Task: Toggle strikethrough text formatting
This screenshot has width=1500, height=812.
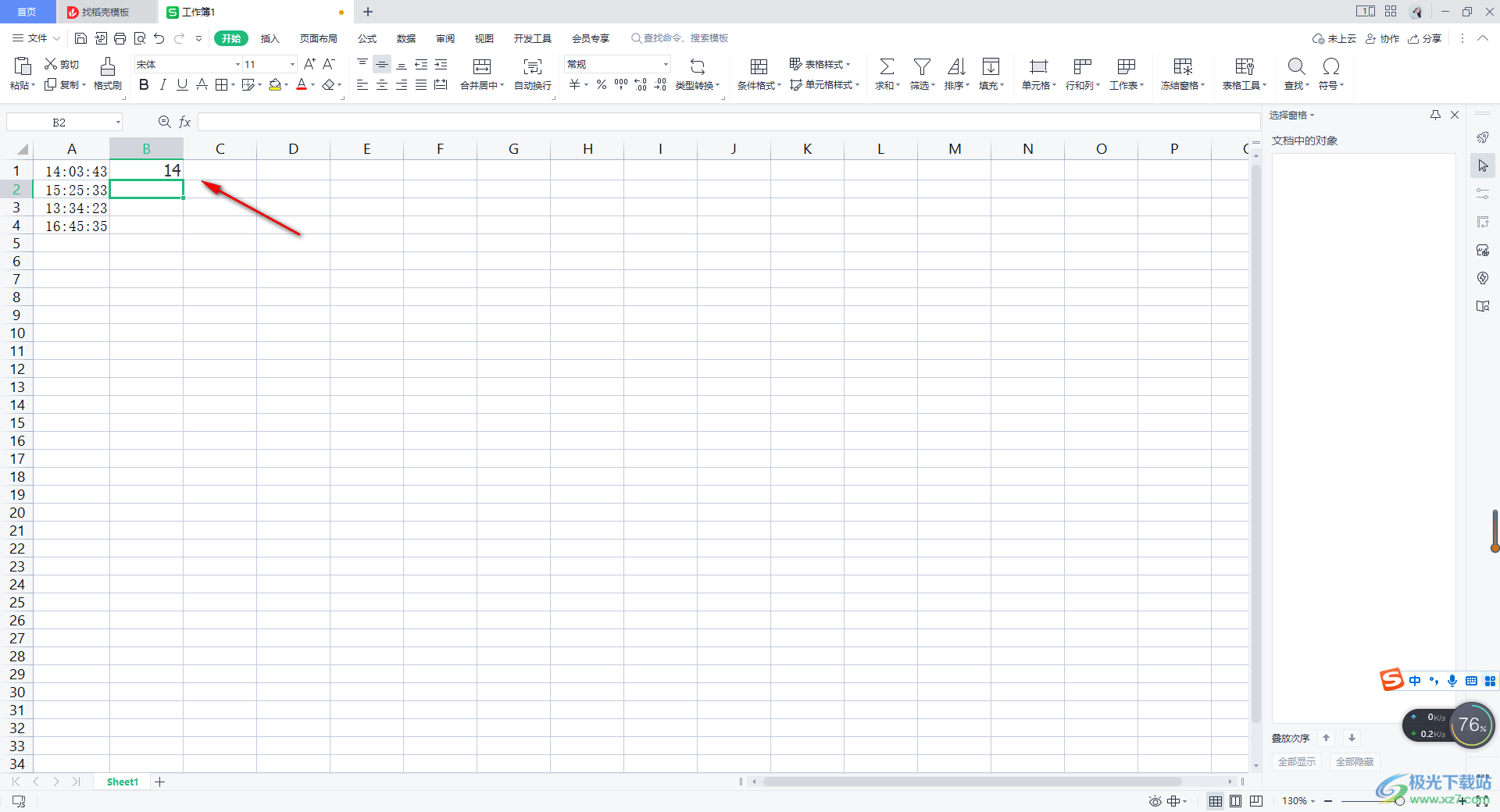Action: [202, 84]
